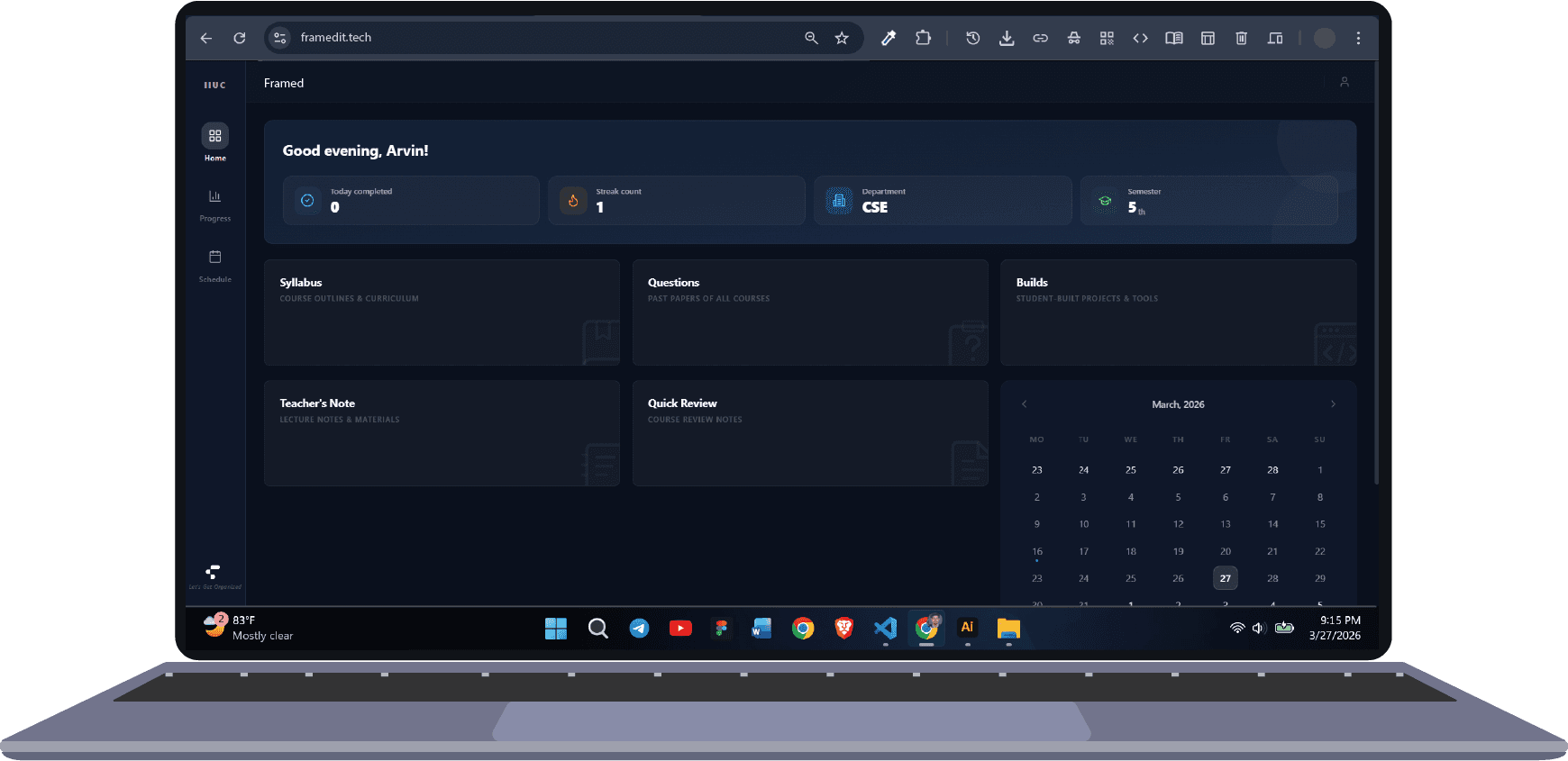The image size is (1568, 761).
Task: Open the code brackets developer icon
Action: point(1140,38)
